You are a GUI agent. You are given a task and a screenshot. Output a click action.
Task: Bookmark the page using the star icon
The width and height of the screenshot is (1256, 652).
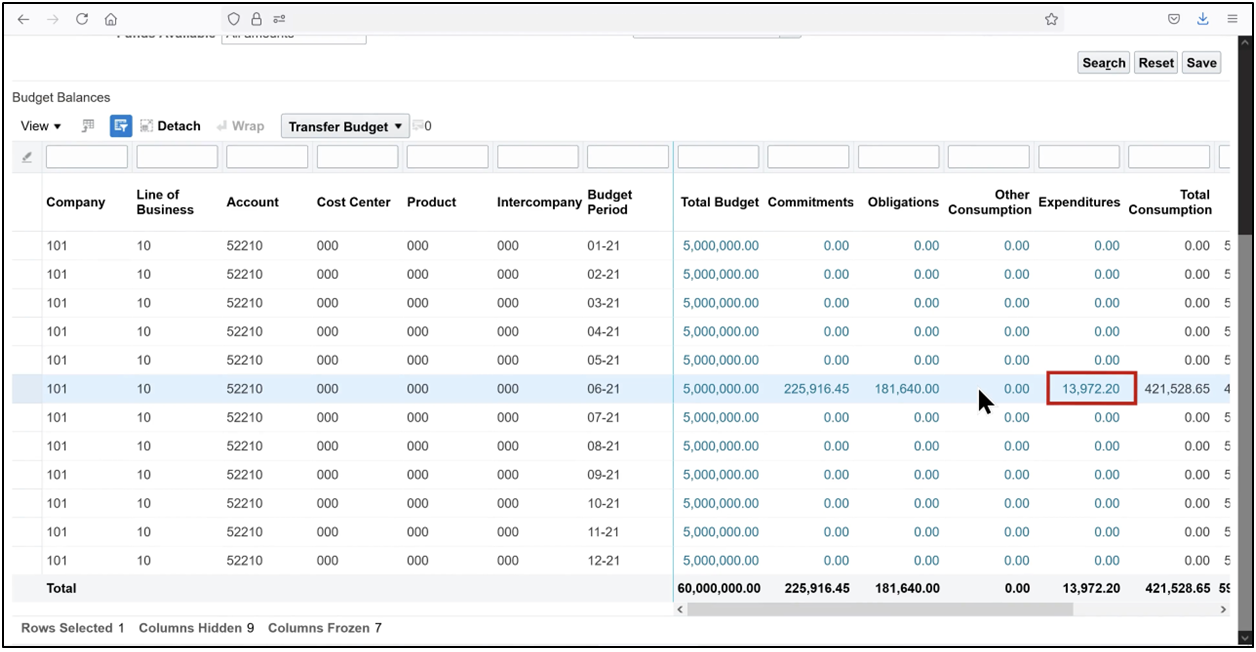pyautogui.click(x=1051, y=18)
